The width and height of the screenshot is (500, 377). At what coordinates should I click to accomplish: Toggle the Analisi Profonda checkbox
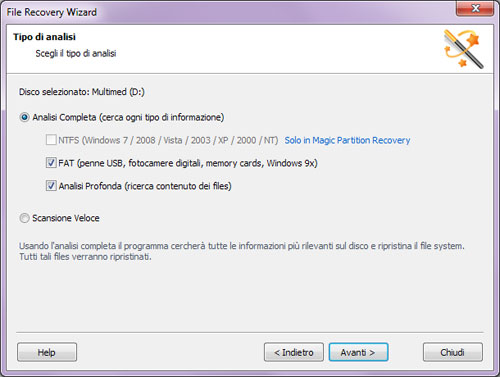51,186
